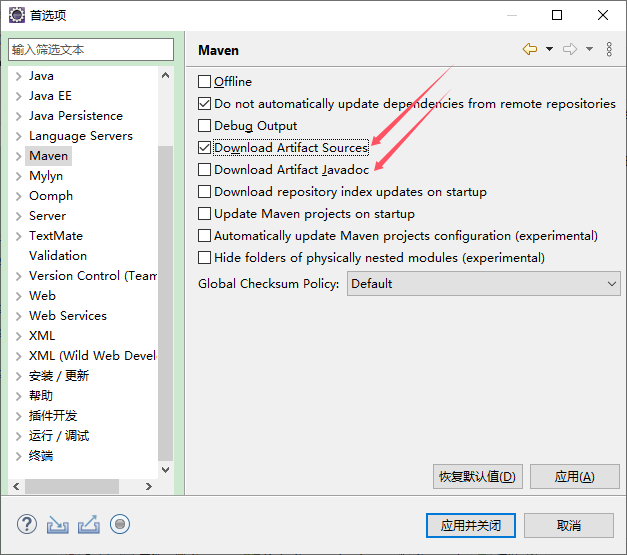This screenshot has width=627, height=555.
Task: Click the Oomph preference recorder icon
Action: click(120, 524)
